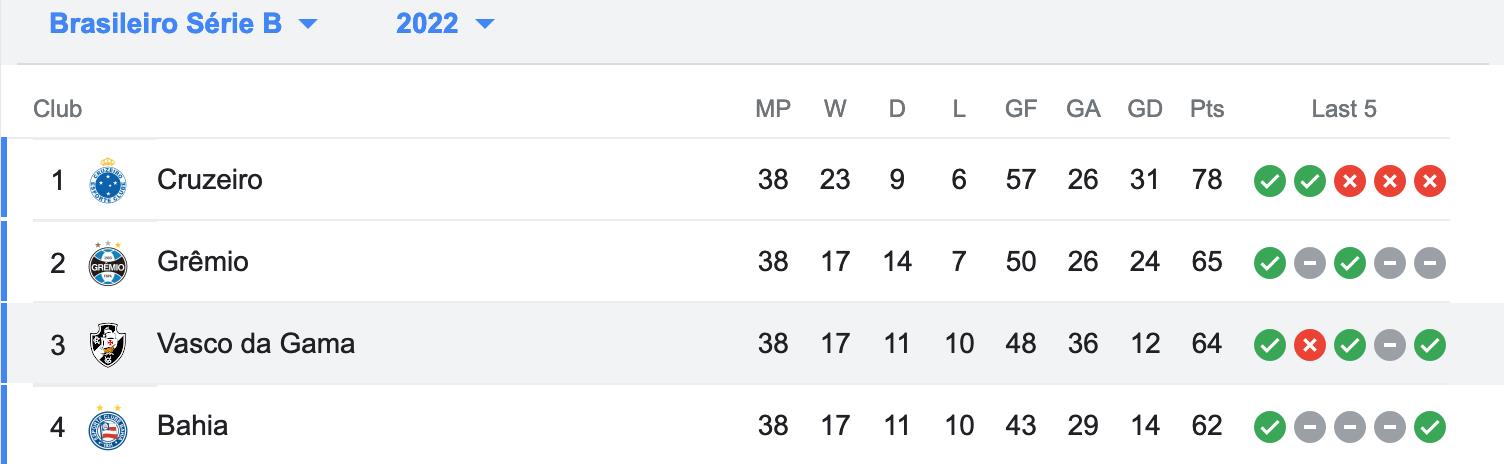Click the Last 5 column header

[1344, 109]
